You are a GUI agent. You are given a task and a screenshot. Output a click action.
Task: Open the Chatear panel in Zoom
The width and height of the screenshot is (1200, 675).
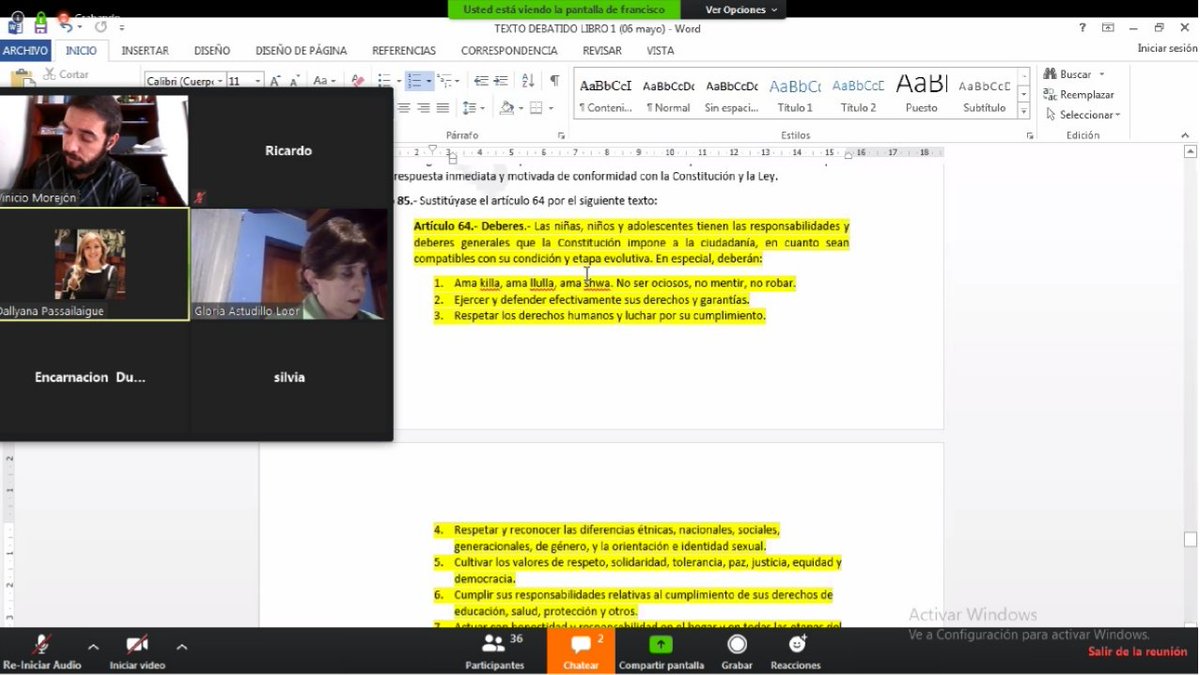(x=581, y=650)
